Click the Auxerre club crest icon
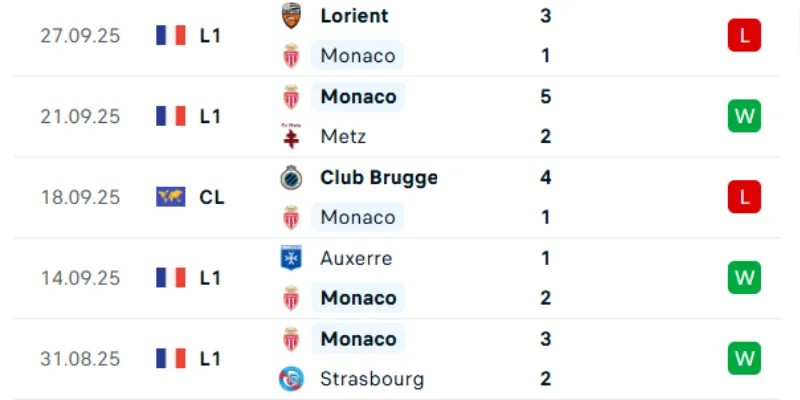The width and height of the screenshot is (800, 400). (x=291, y=258)
